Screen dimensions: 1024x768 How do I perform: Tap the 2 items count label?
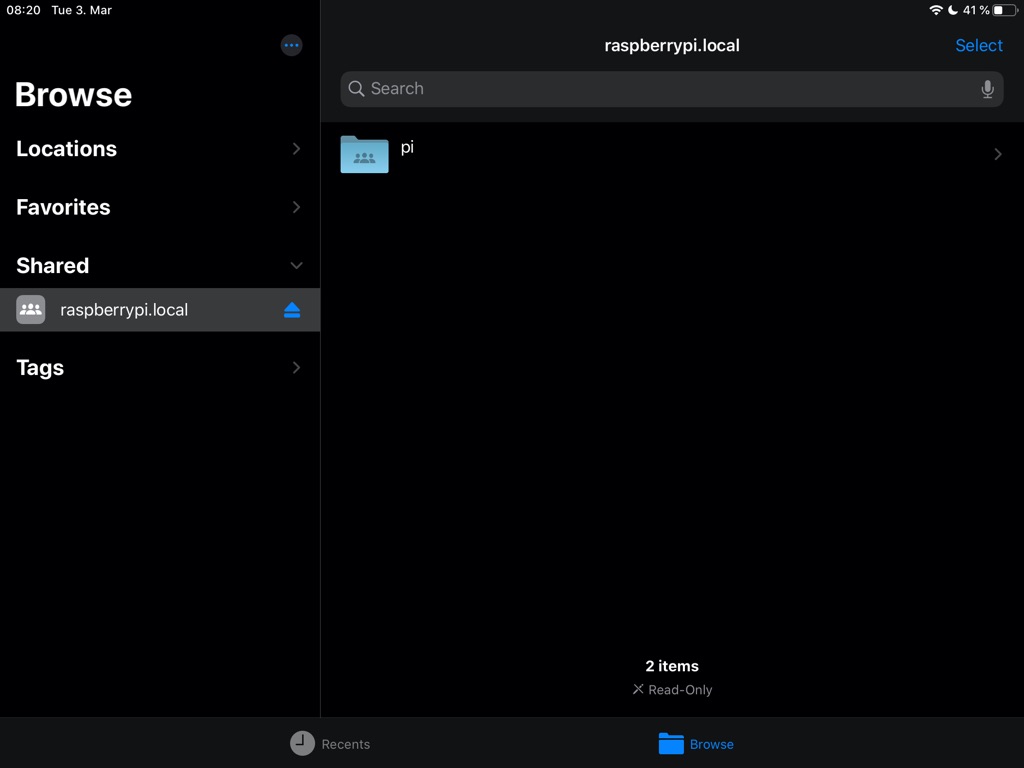[671, 665]
